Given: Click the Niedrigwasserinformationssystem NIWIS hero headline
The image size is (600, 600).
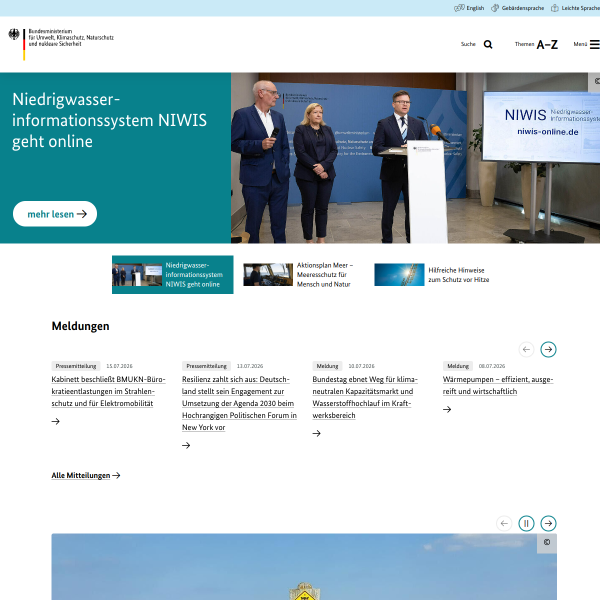Looking at the screenshot, I should pyautogui.click(x=109, y=121).
